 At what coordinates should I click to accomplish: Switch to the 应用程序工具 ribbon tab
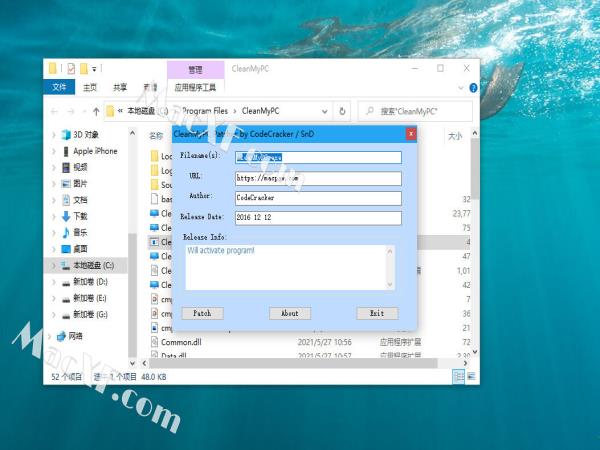195,88
